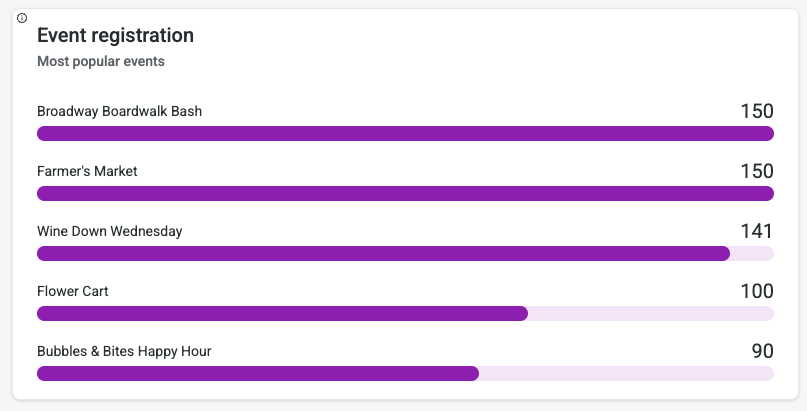Screen dimensions: 807x411
Task: Click the Broadway Boardwalk Bash progress bar
Action: [x=405, y=134]
